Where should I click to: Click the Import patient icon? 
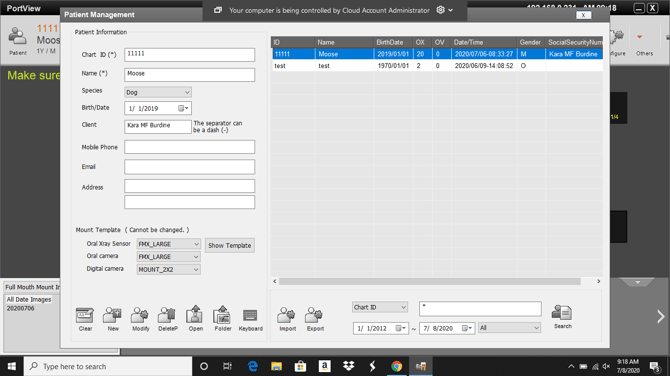coord(287,319)
